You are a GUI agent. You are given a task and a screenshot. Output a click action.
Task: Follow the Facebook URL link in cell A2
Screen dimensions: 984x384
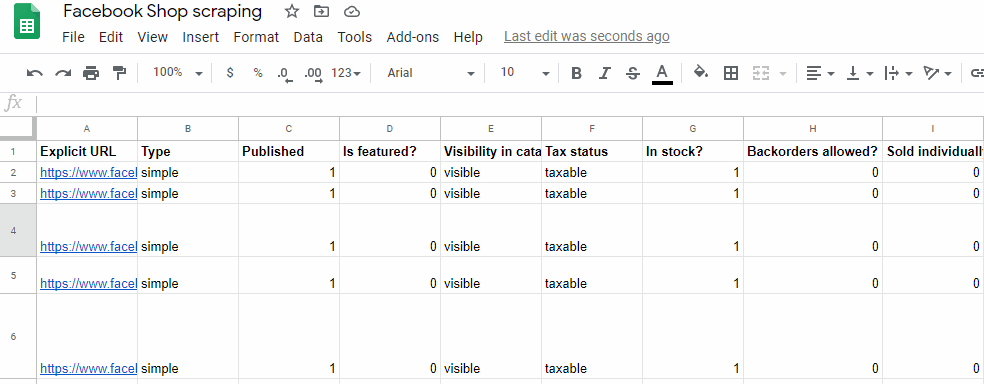pyautogui.click(x=88, y=173)
